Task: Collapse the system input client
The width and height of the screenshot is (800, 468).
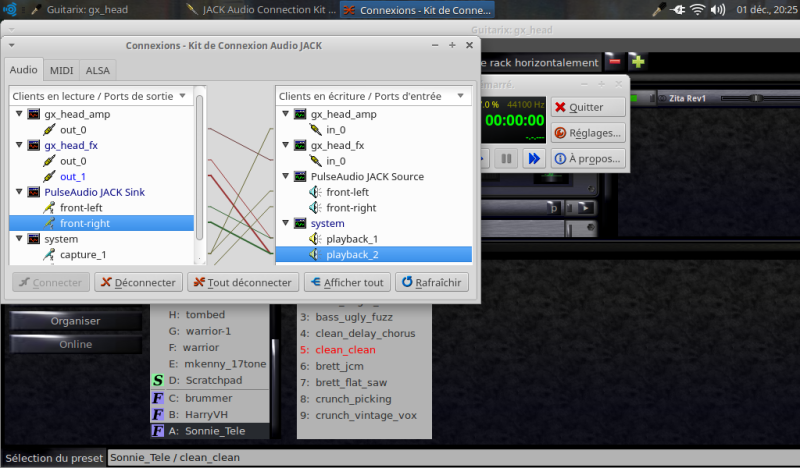Action: pos(286,223)
